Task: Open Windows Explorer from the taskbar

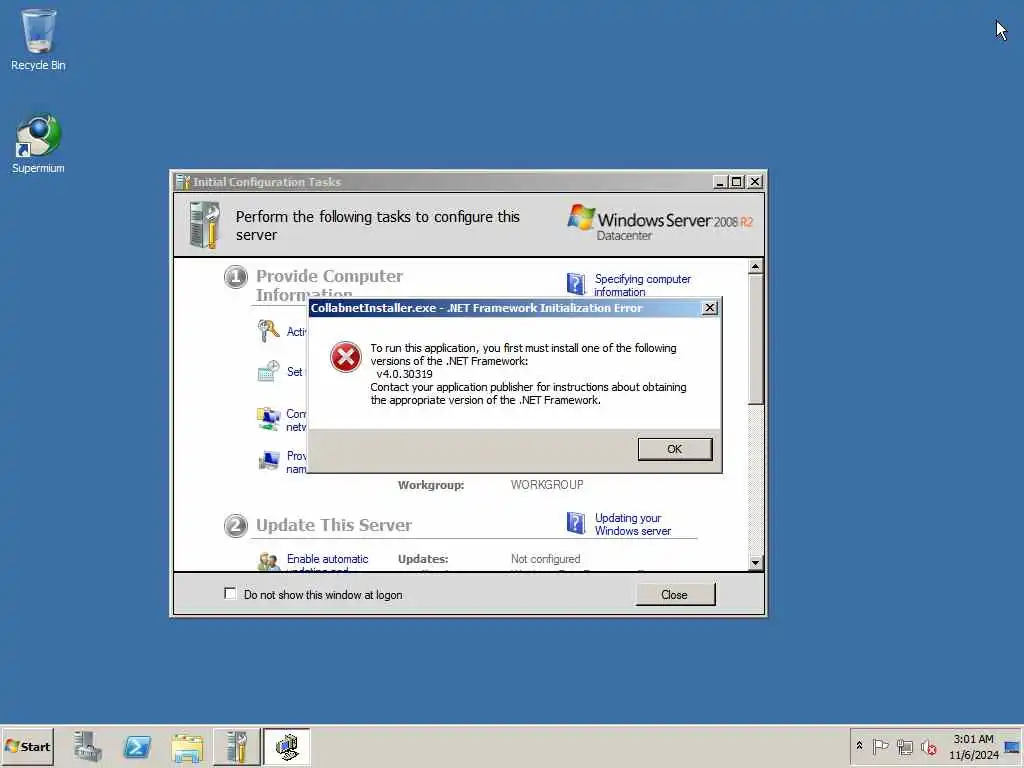Action: pyautogui.click(x=187, y=746)
